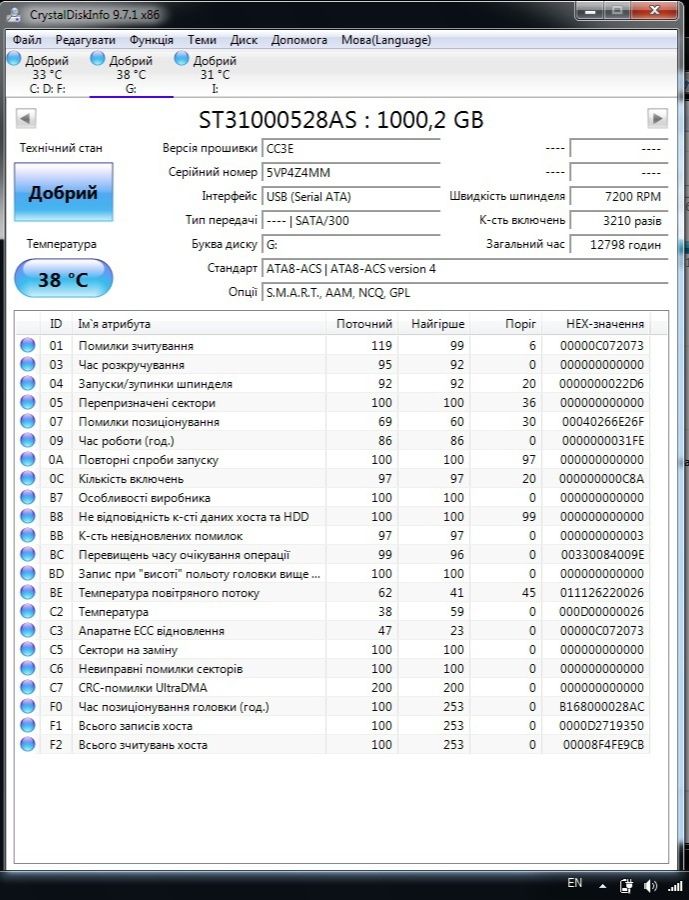The image size is (689, 900).
Task: Click the interface field USB (Serial ATA)
Action: coord(351,197)
